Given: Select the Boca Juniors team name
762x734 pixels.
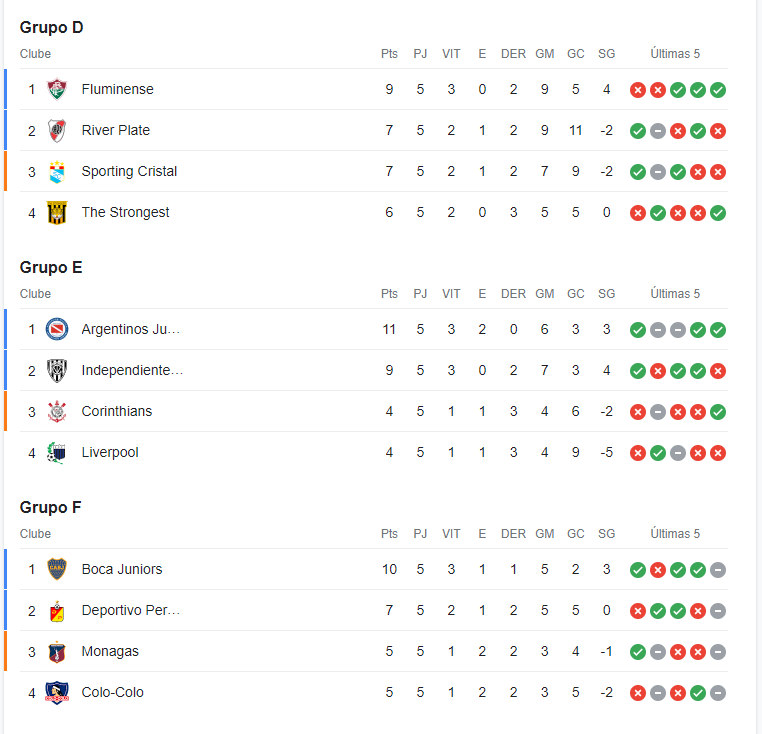Looking at the screenshot, I should tap(122, 569).
